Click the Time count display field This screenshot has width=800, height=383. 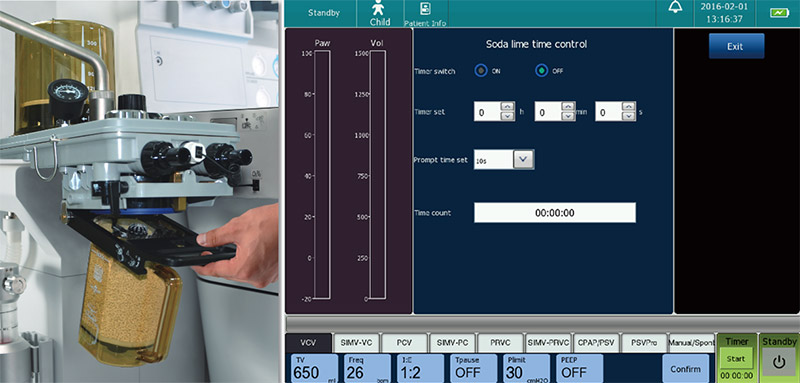[x=555, y=213]
